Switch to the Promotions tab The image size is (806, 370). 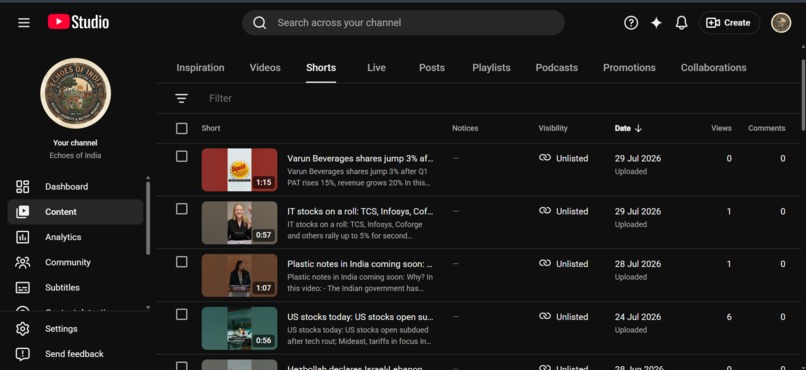pyautogui.click(x=629, y=68)
